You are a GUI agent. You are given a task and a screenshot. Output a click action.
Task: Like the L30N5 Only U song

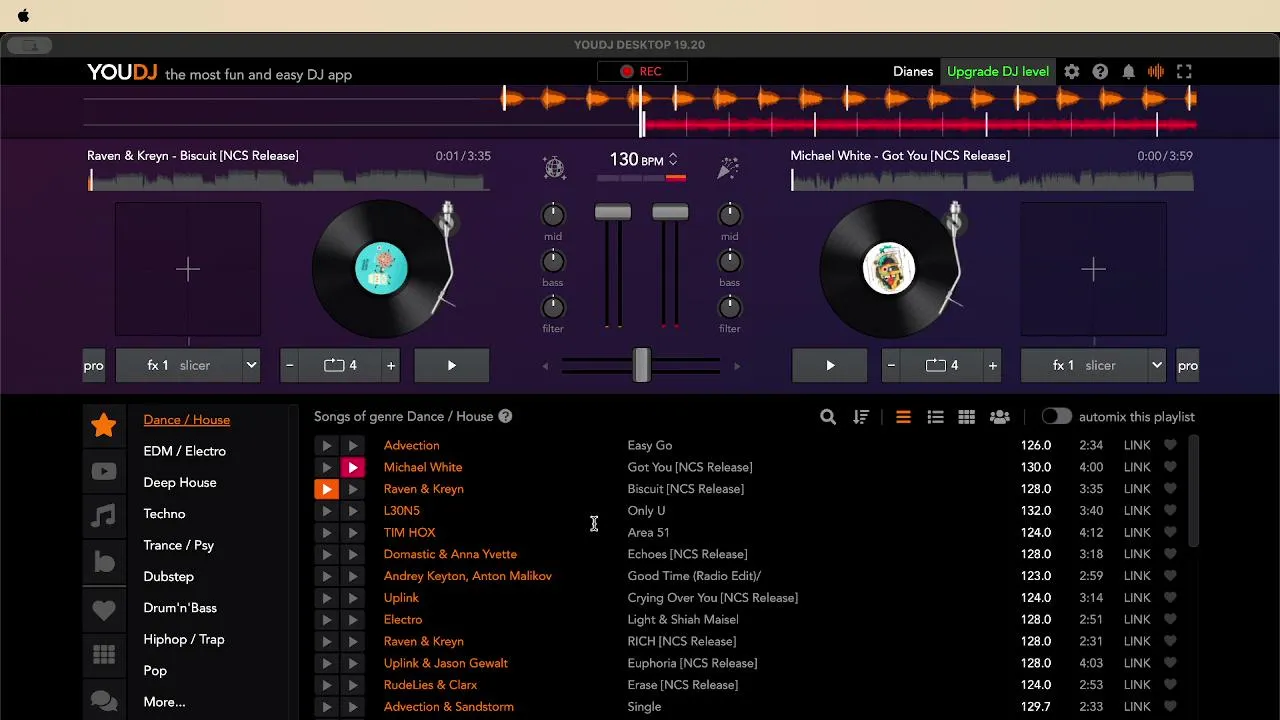pos(1170,511)
